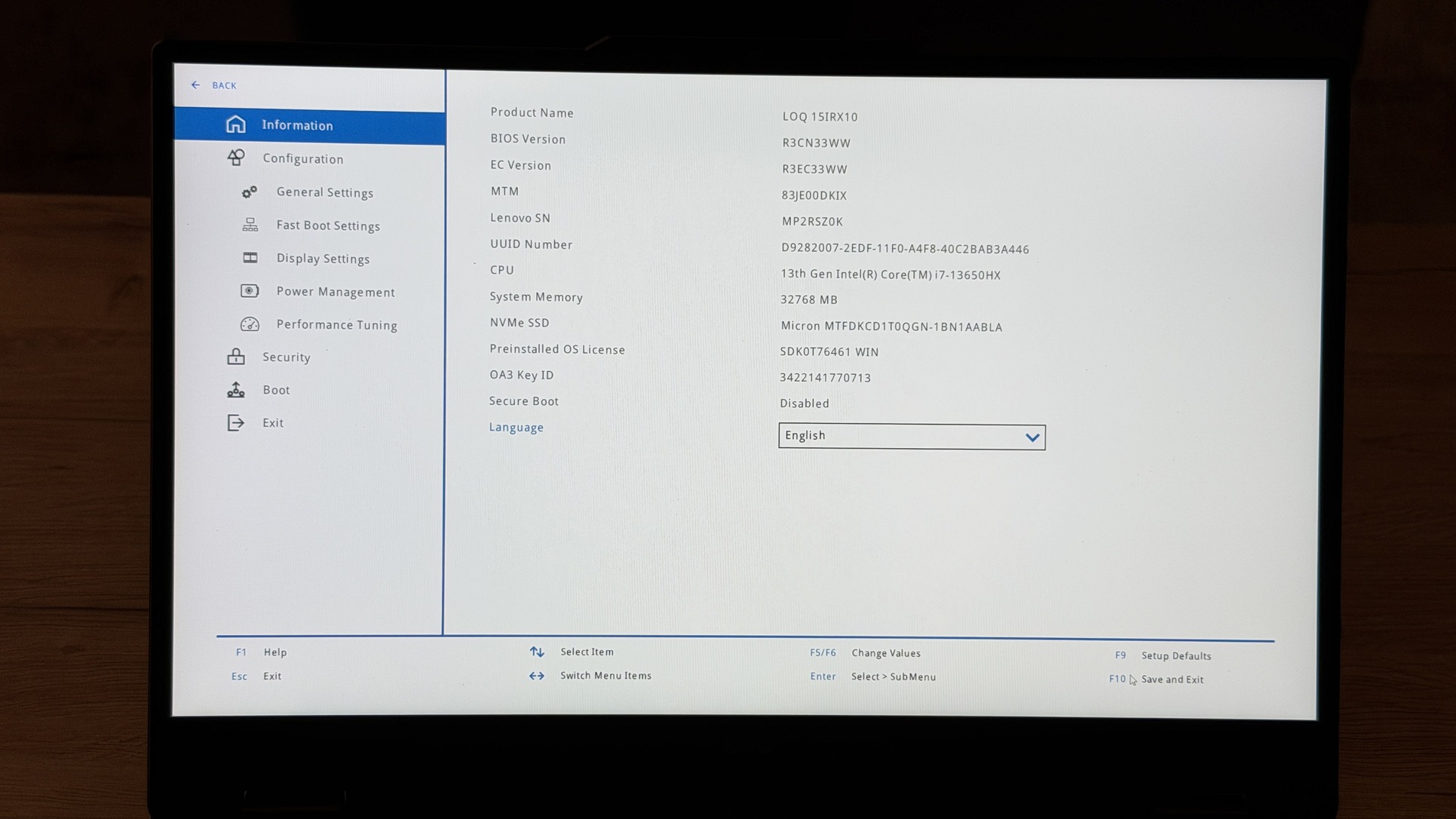This screenshot has width=1456, height=819.
Task: Click the Fast Boot Settings icon
Action: (250, 225)
